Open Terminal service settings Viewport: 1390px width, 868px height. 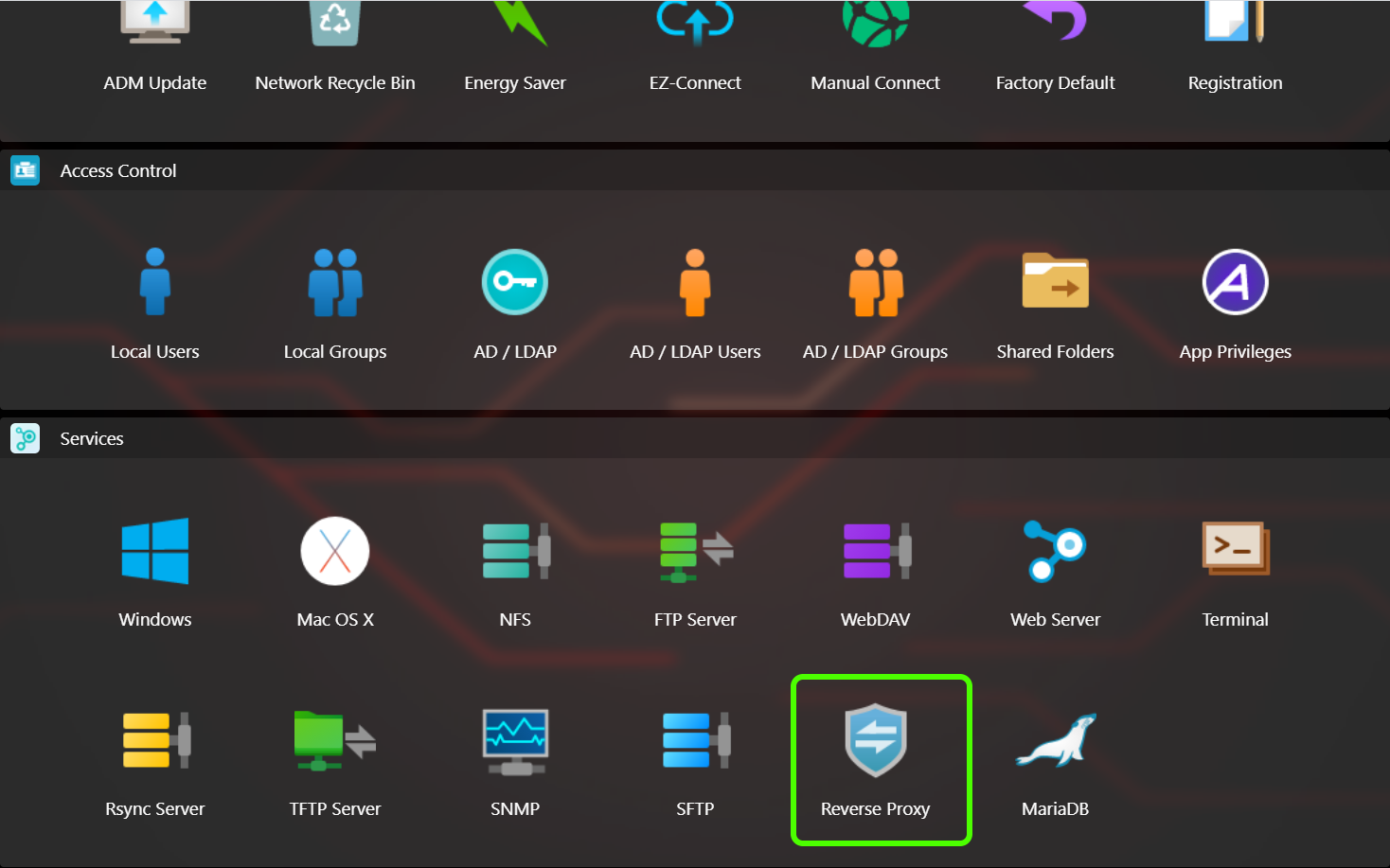1235,573
